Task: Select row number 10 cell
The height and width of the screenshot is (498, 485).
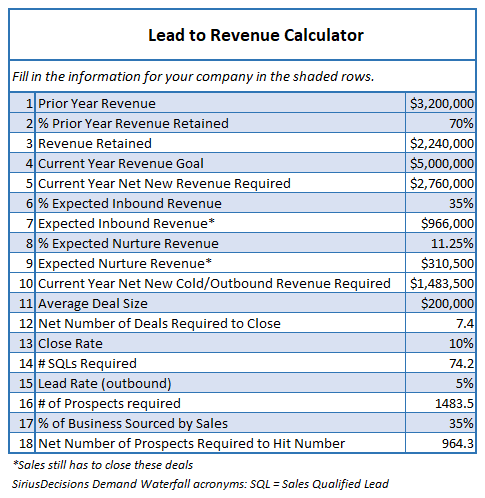Action: [x=22, y=283]
